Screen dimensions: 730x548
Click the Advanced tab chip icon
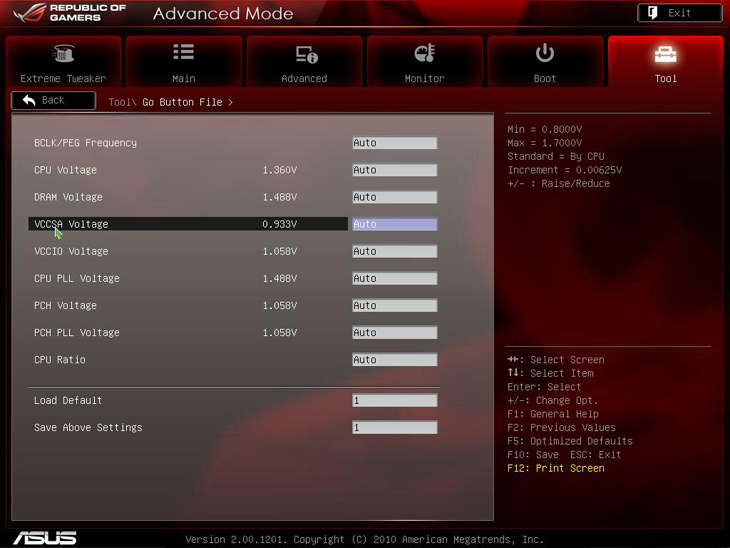(x=305, y=54)
